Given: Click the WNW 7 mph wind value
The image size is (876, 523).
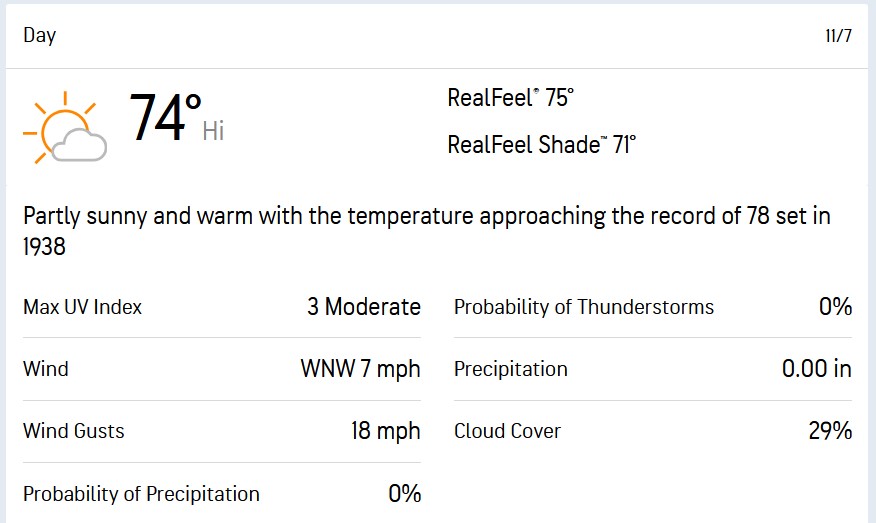Looking at the screenshot, I should click(360, 369).
